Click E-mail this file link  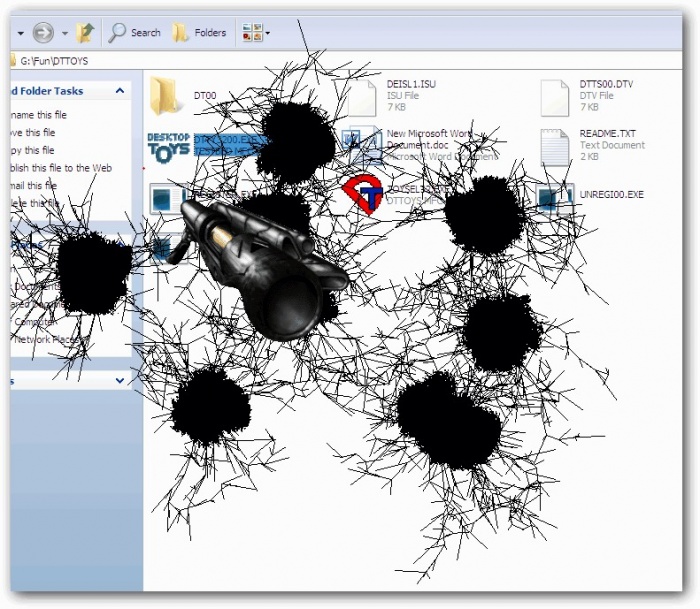coord(34,185)
